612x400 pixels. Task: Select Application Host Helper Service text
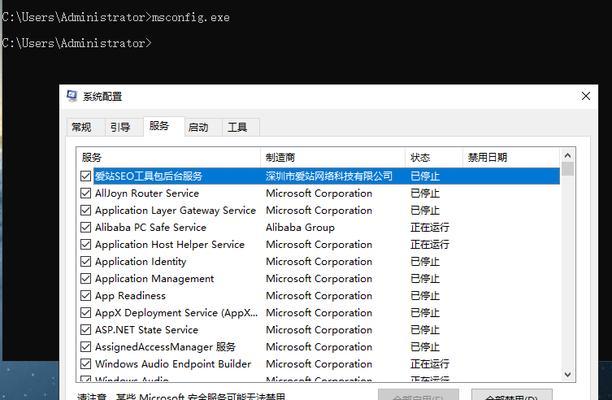coord(170,244)
